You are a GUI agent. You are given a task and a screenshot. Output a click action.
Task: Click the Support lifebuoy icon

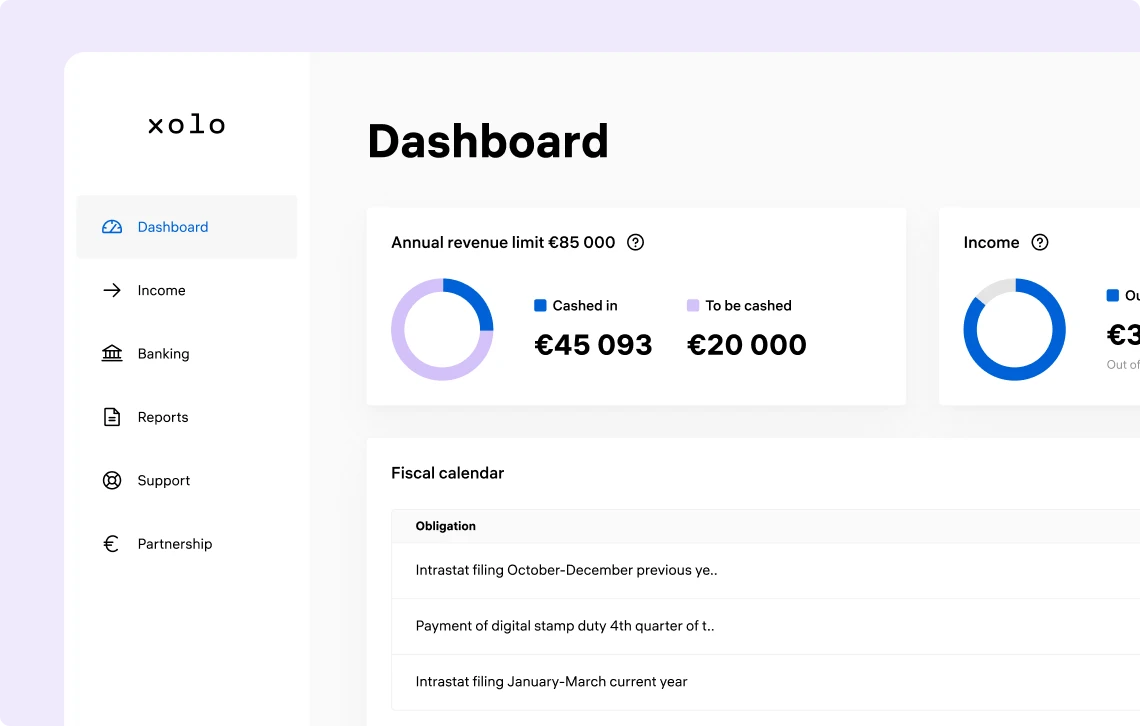pos(111,480)
